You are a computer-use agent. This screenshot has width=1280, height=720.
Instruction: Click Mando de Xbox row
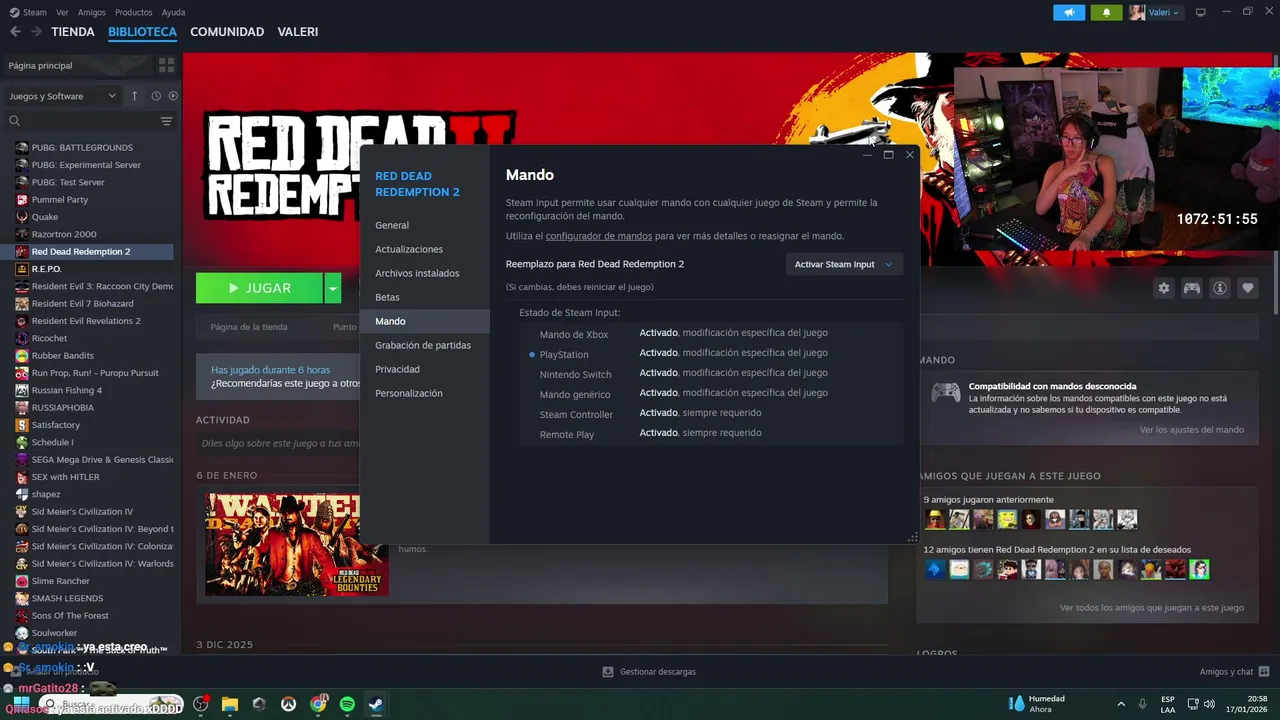pos(711,333)
